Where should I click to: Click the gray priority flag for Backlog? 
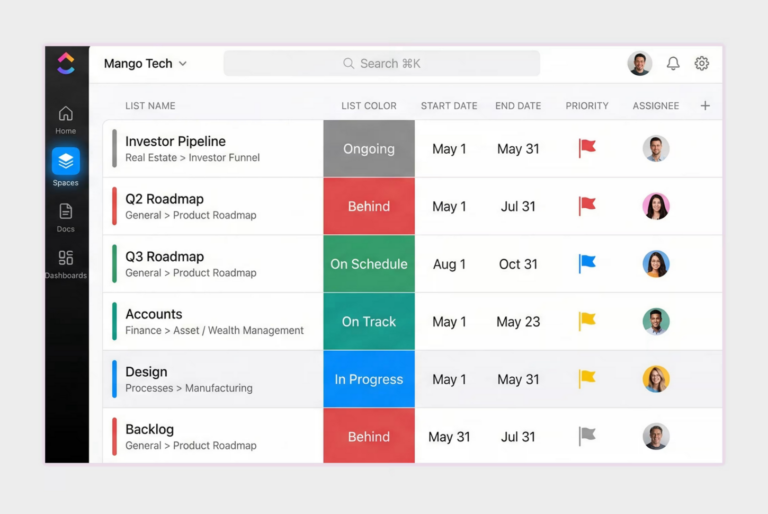(587, 436)
